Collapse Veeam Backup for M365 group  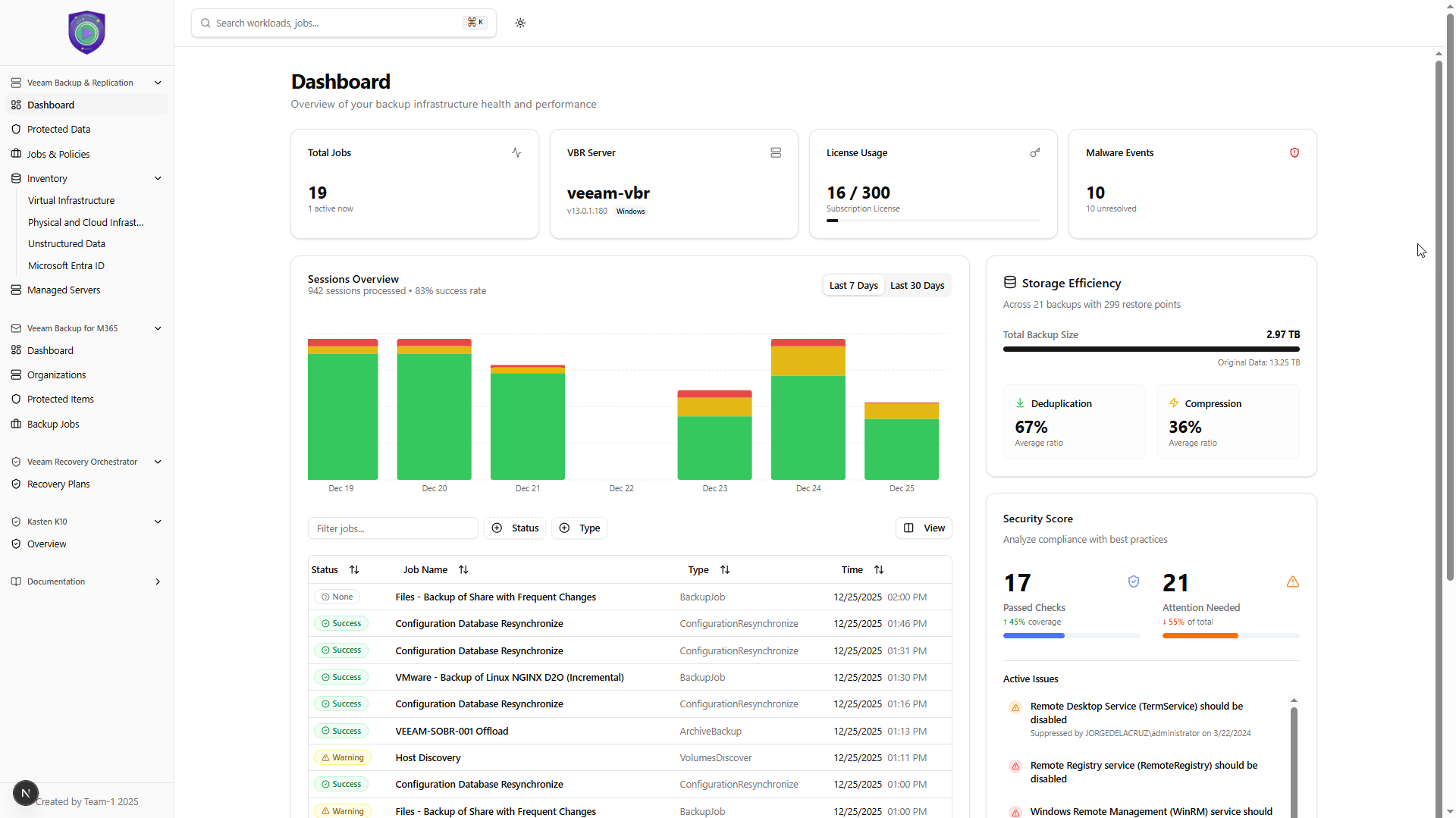(158, 328)
